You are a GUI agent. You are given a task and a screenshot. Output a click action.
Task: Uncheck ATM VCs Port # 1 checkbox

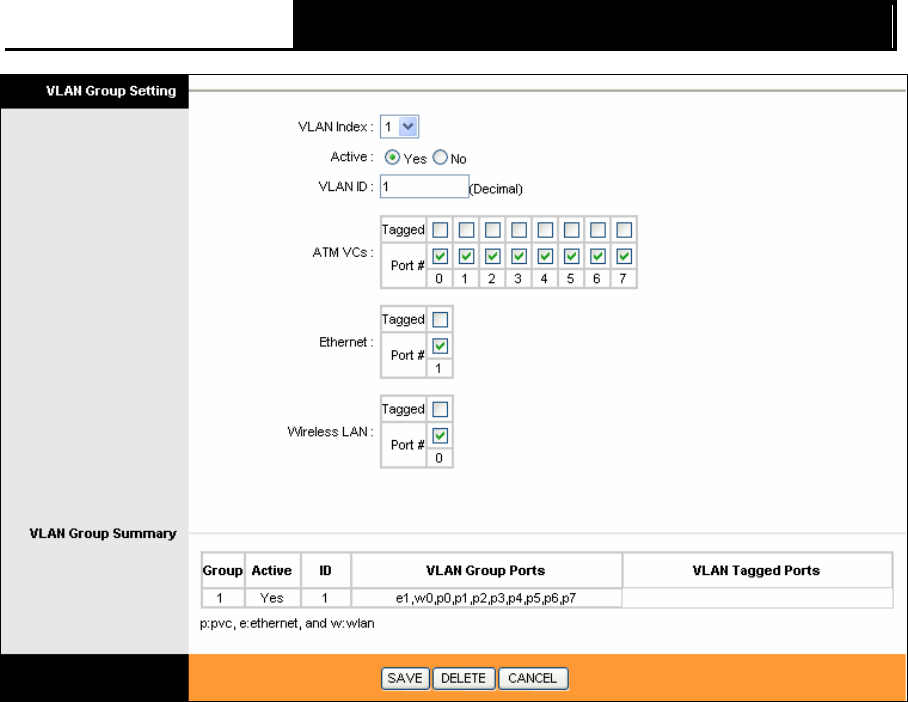tap(466, 256)
